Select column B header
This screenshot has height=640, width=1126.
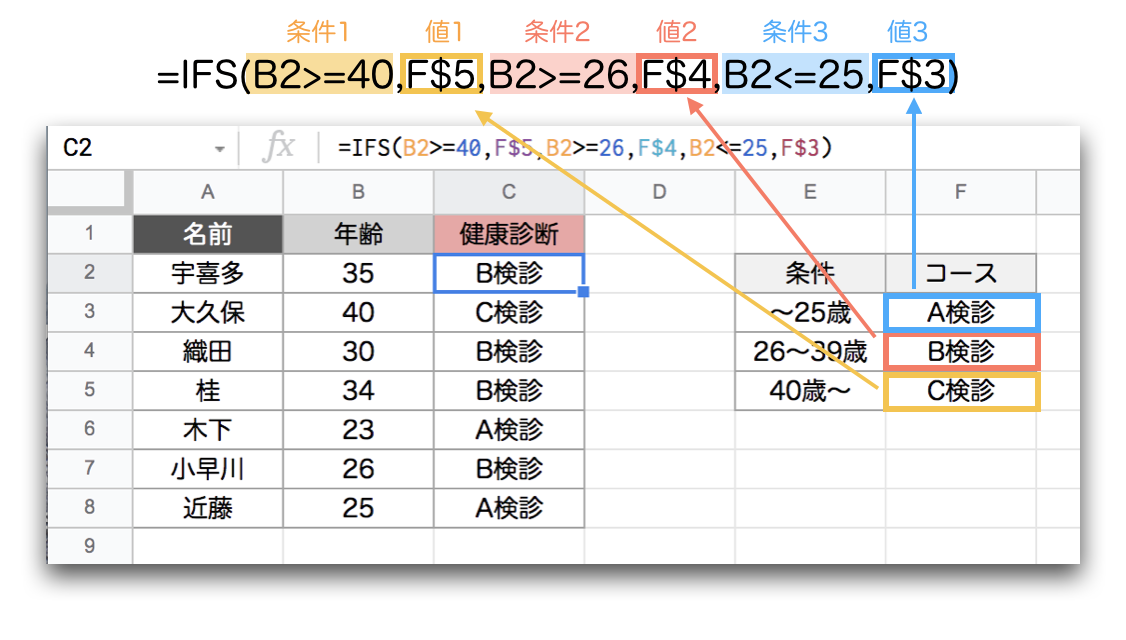(358, 193)
